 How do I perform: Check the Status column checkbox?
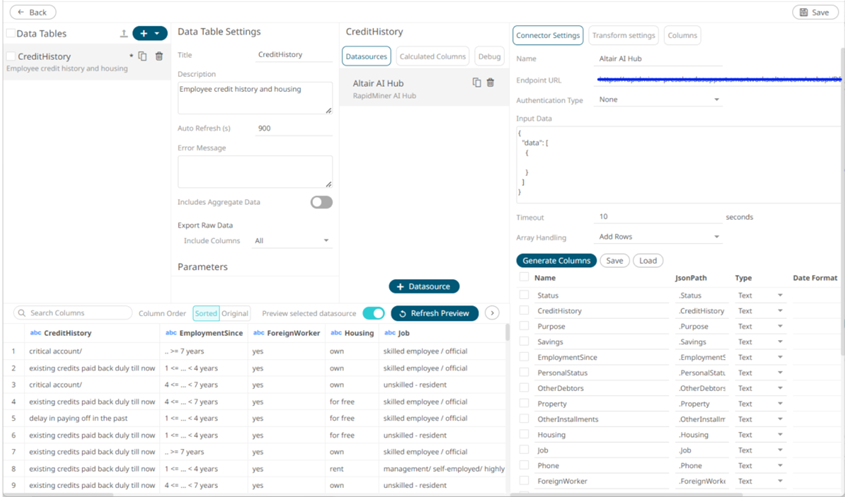tap(524, 295)
